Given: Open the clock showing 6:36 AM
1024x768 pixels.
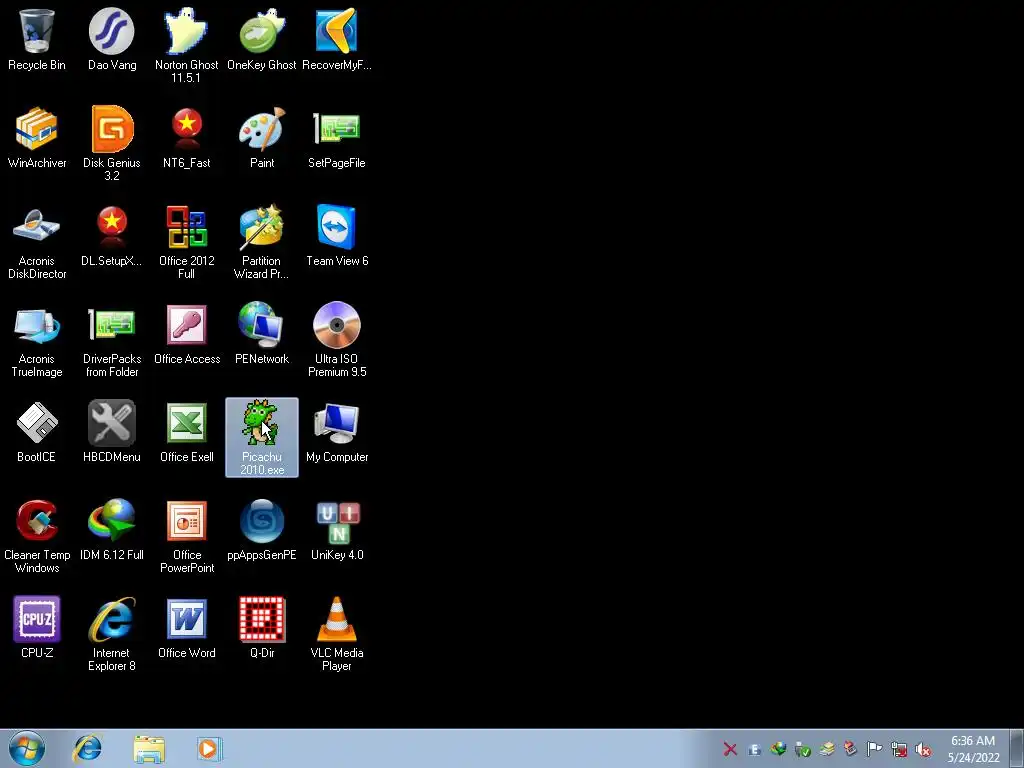Looking at the screenshot, I should click(x=974, y=748).
